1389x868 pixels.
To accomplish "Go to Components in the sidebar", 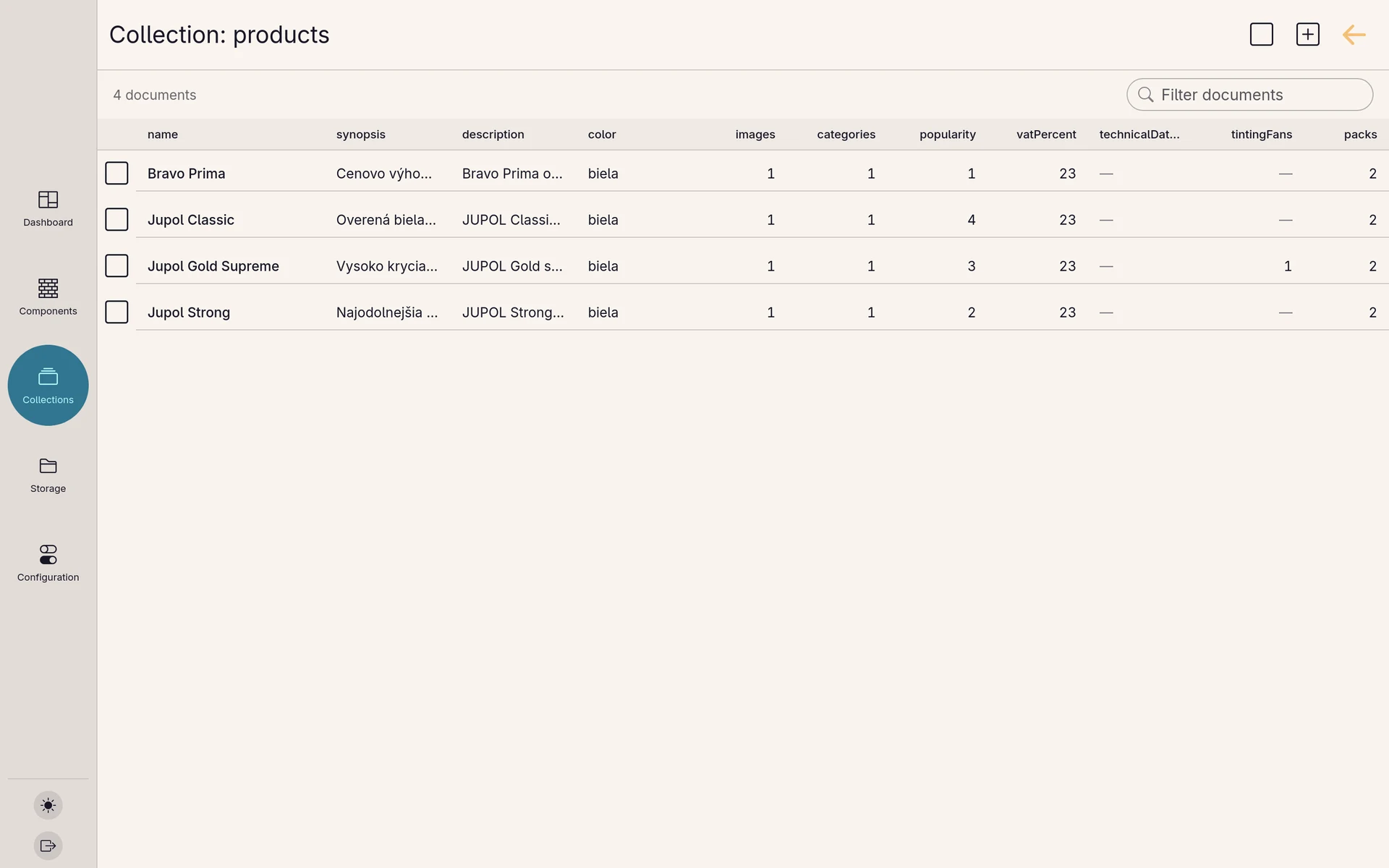I will [x=48, y=297].
